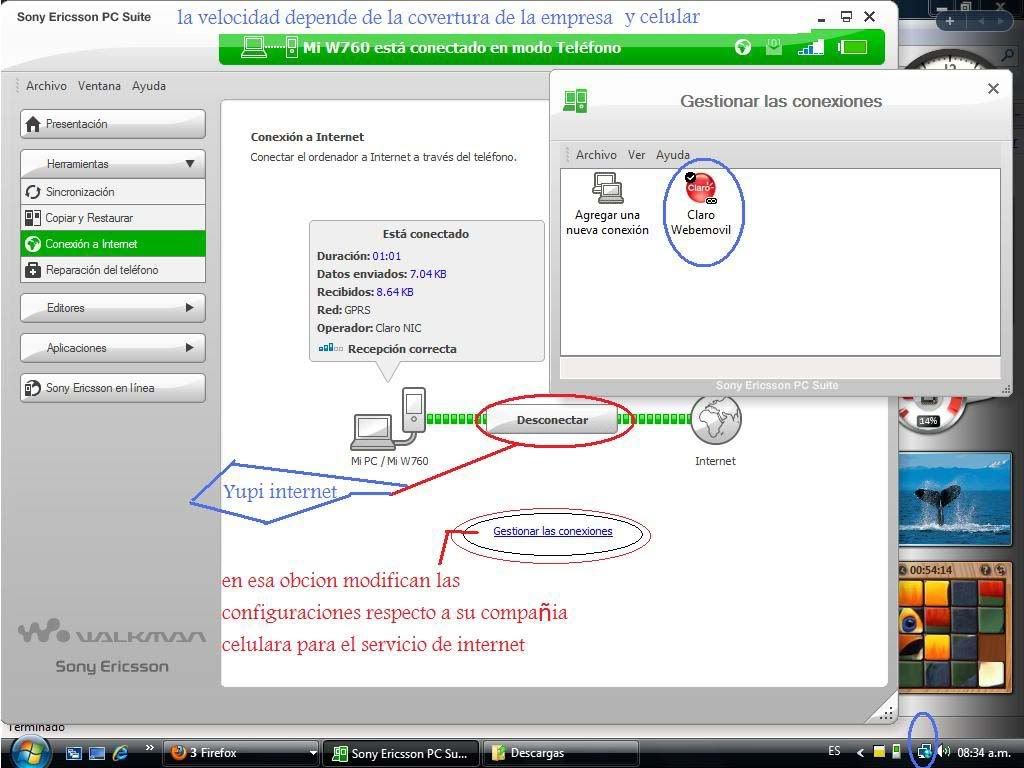
Task: Click the phone tray icon
Action: click(x=897, y=752)
